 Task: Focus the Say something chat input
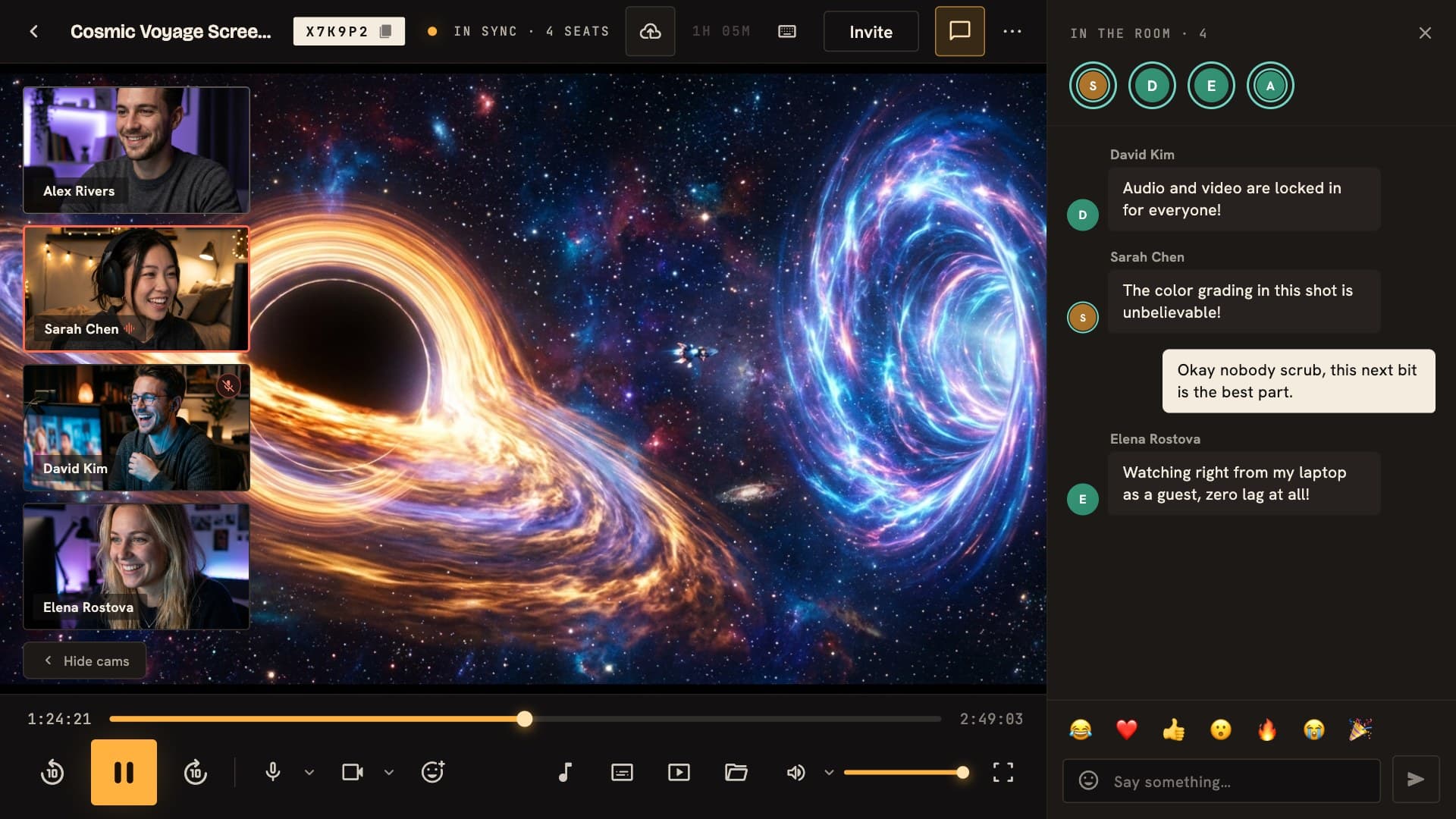tap(1221, 780)
